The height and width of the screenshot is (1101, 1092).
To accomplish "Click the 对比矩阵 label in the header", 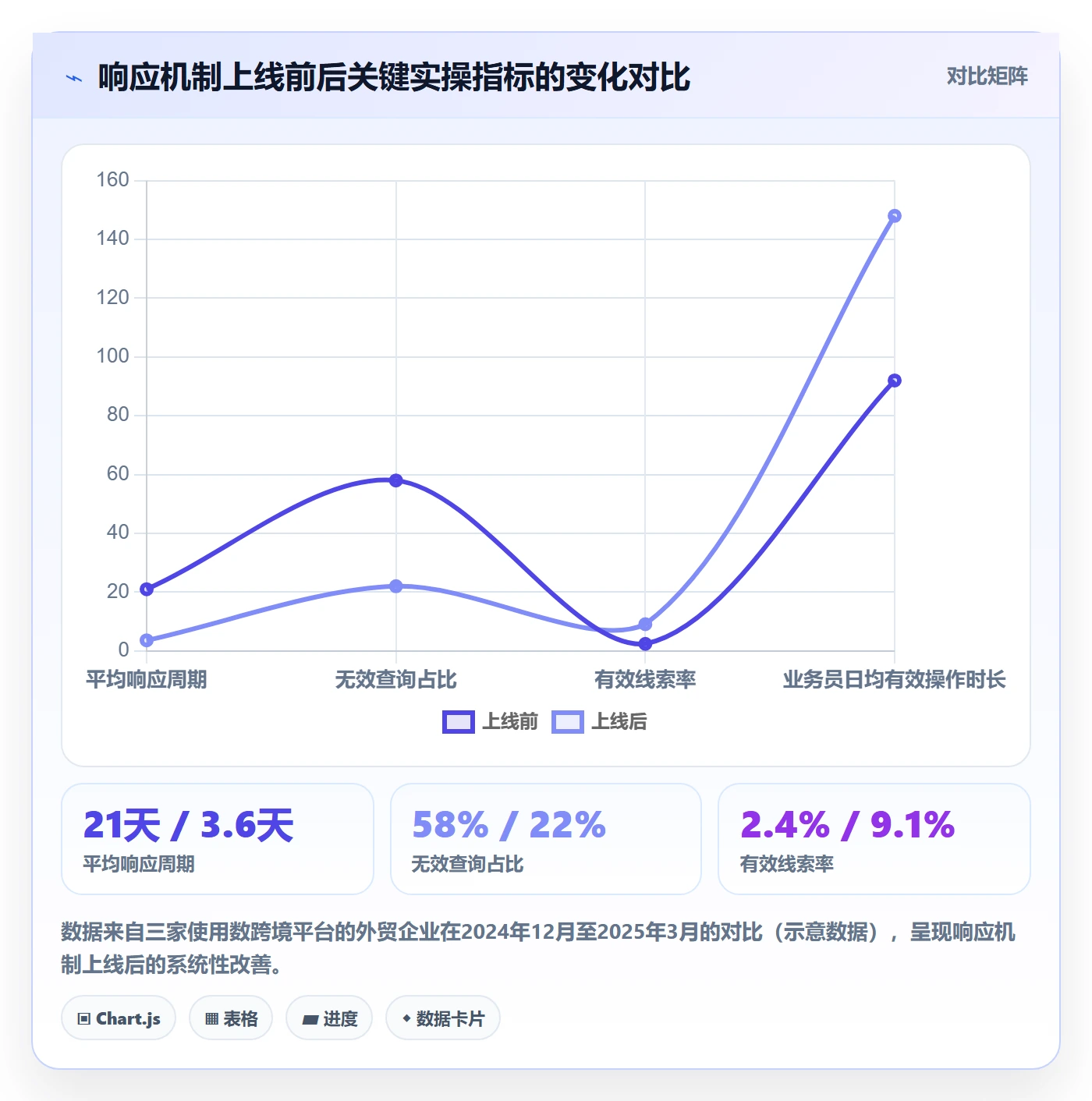I will pyautogui.click(x=987, y=76).
